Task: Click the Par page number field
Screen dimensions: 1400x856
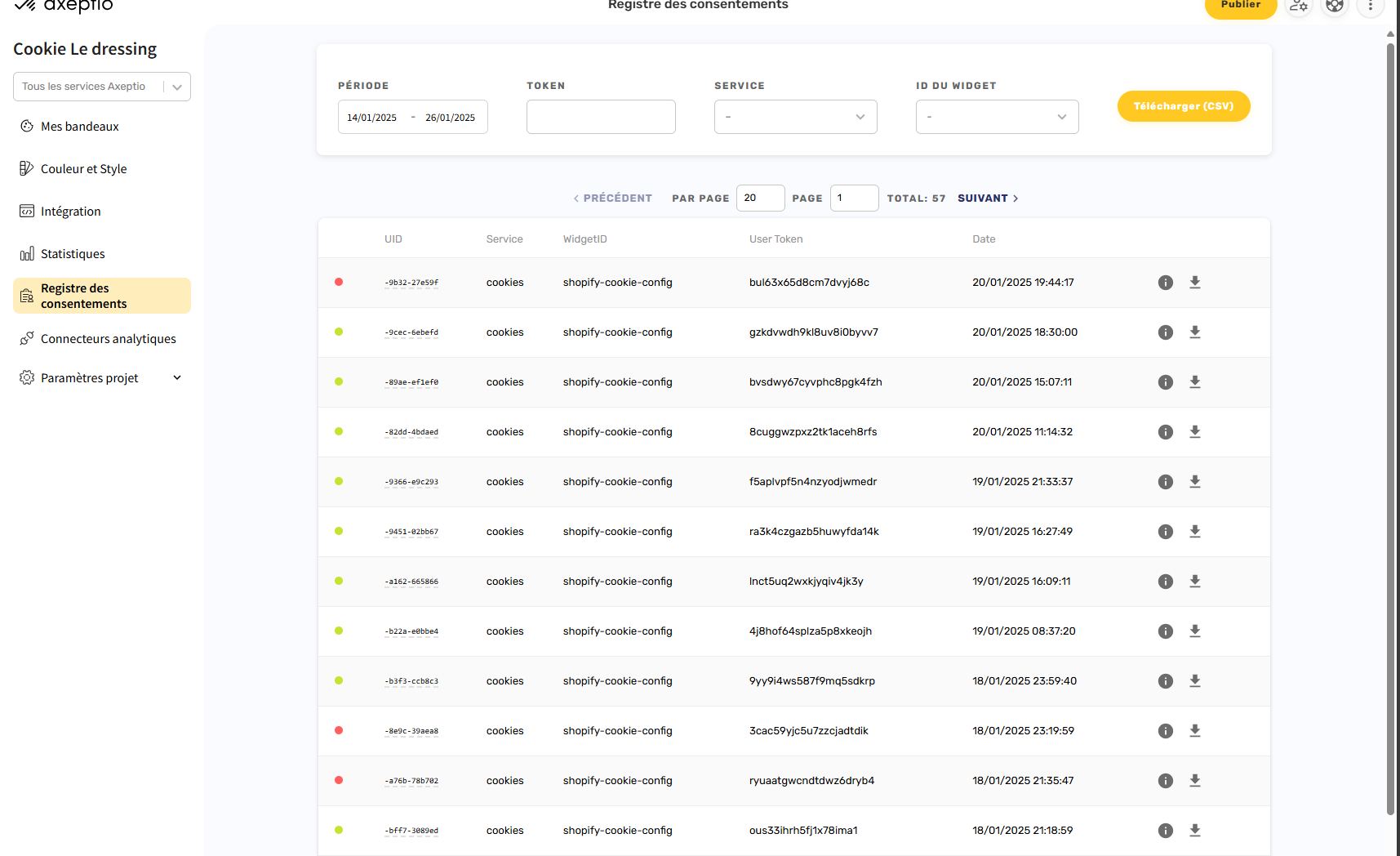Action: tap(761, 198)
